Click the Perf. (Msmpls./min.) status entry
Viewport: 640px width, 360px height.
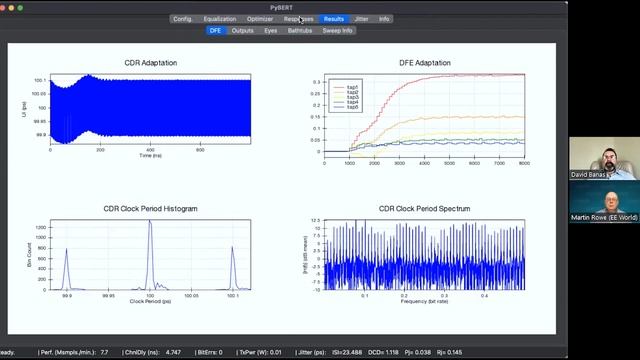(73, 352)
